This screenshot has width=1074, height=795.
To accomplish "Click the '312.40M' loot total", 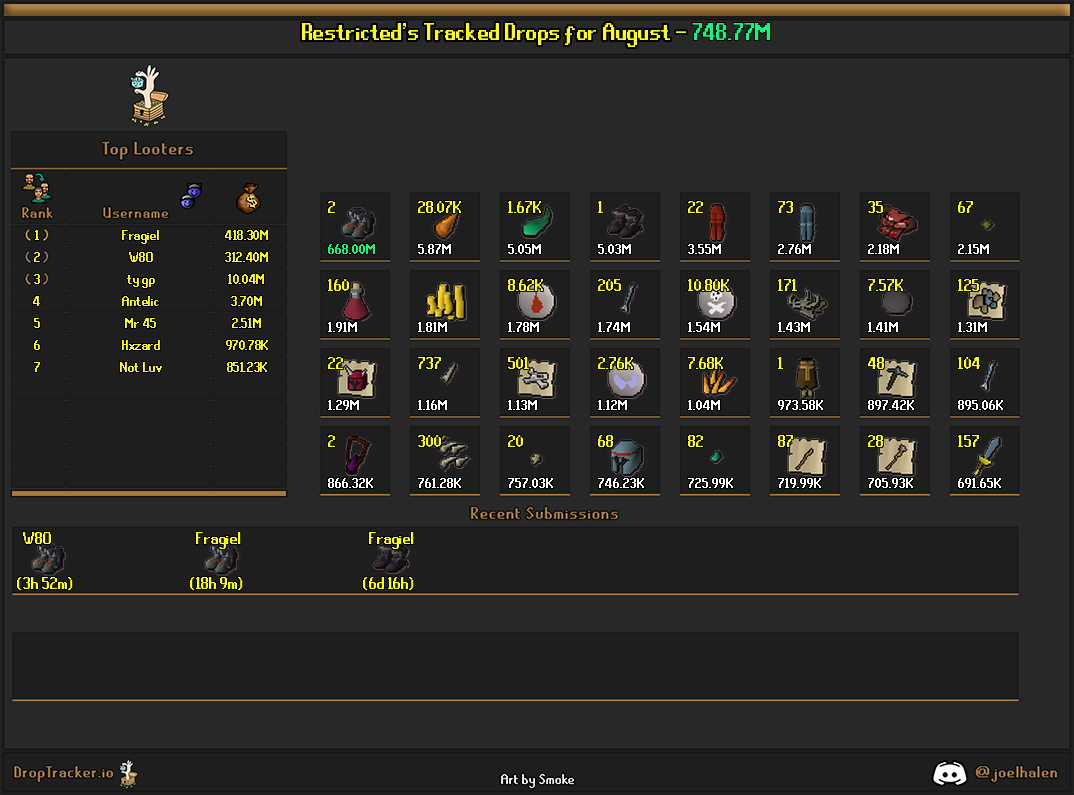I will coord(247,257).
